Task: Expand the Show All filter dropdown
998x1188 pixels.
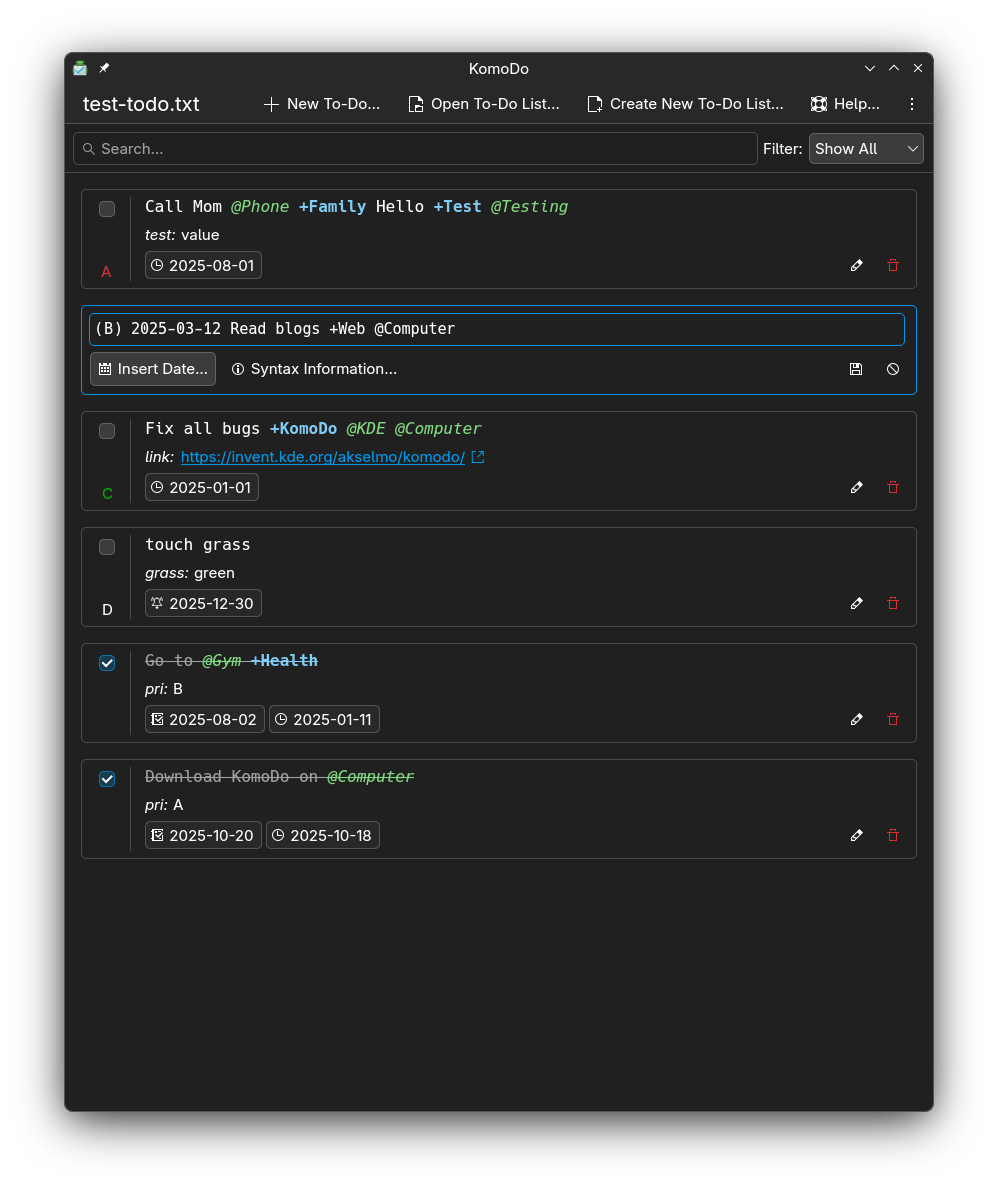Action: pyautogui.click(x=865, y=149)
